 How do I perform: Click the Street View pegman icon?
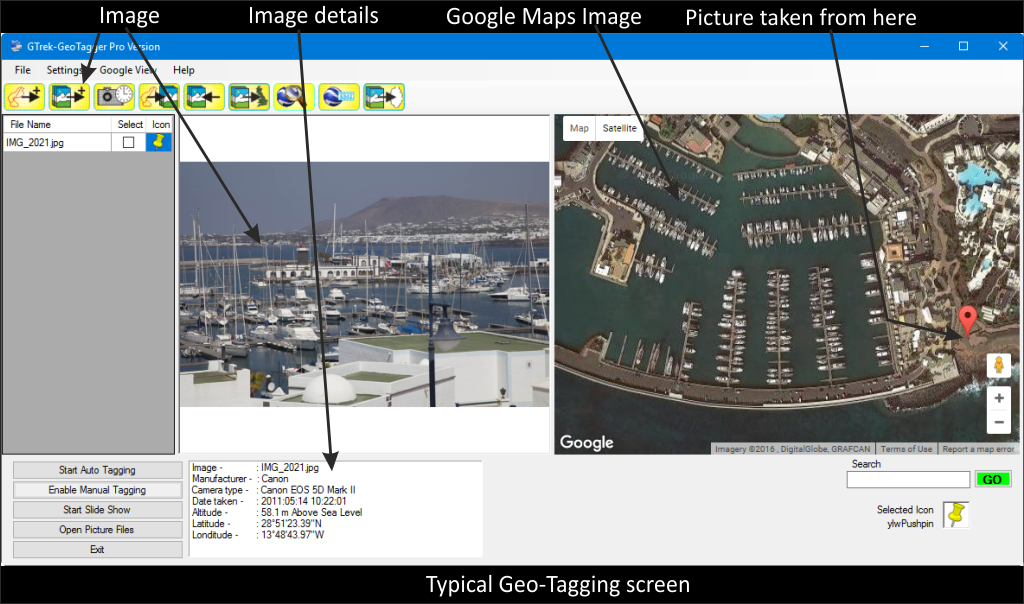pyautogui.click(x=998, y=366)
